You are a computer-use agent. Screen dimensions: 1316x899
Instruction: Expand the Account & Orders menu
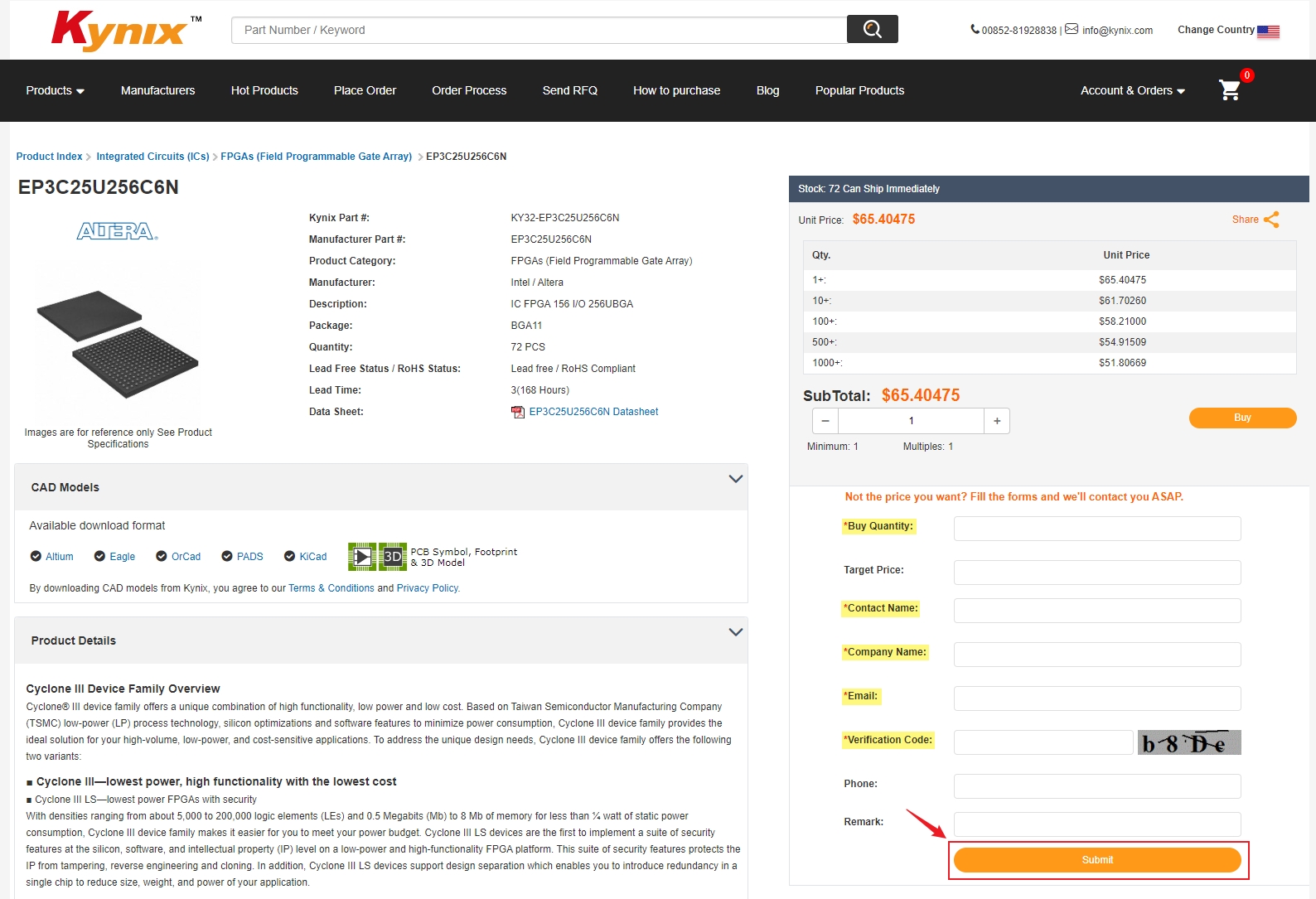tap(1132, 90)
